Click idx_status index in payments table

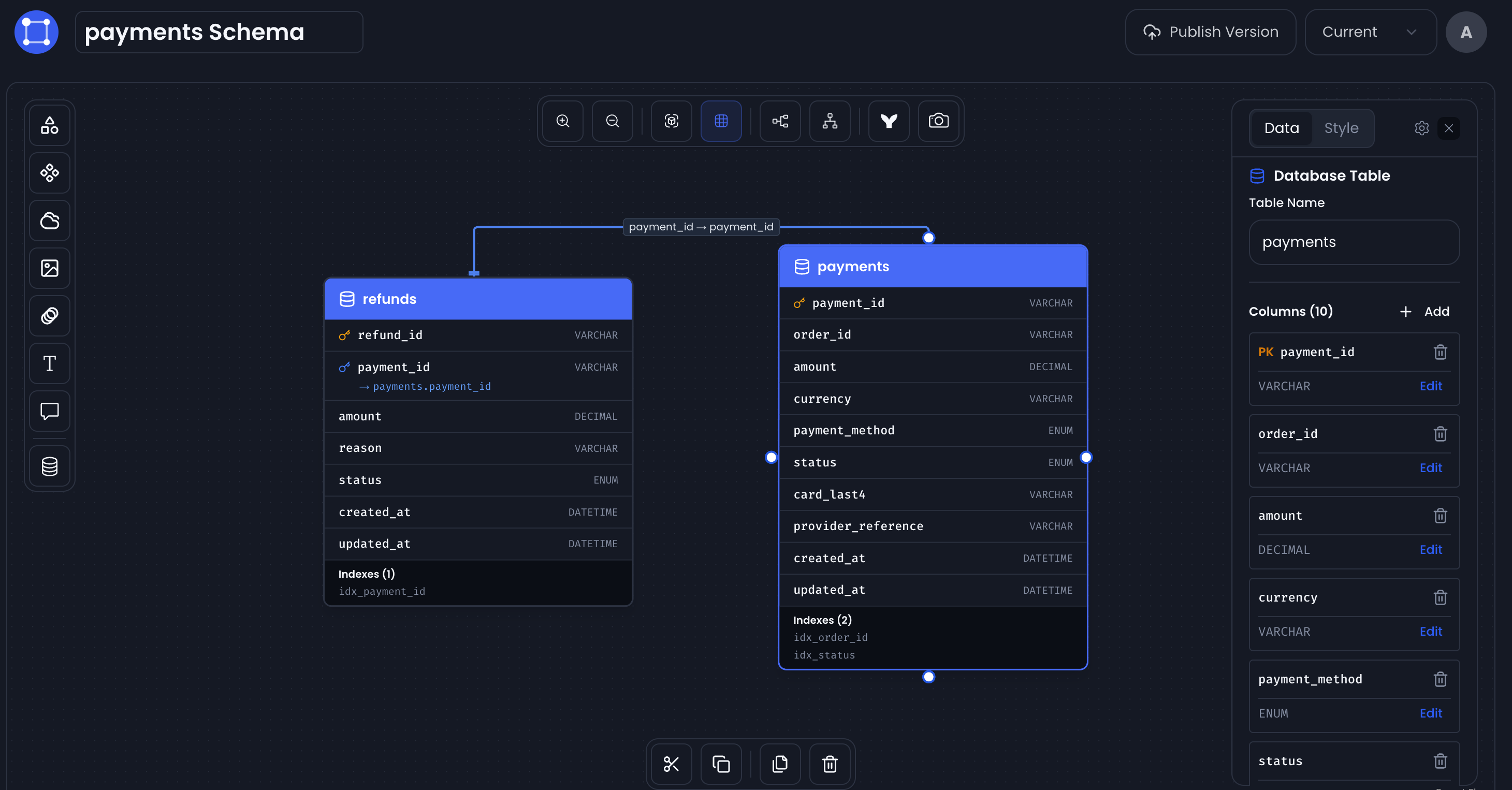tap(823, 655)
